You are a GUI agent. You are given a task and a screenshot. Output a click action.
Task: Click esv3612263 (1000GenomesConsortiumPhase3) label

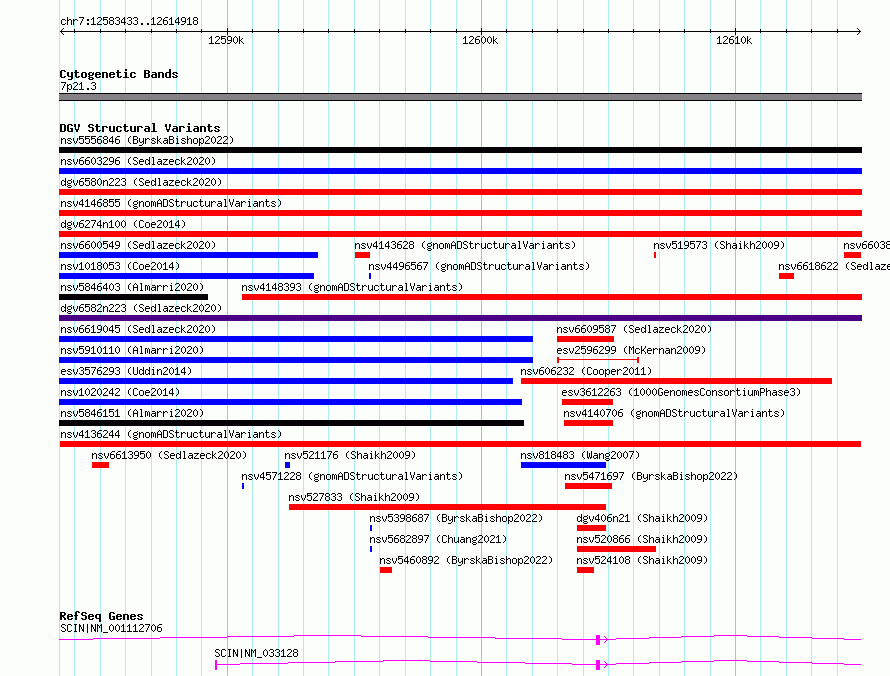(681, 392)
